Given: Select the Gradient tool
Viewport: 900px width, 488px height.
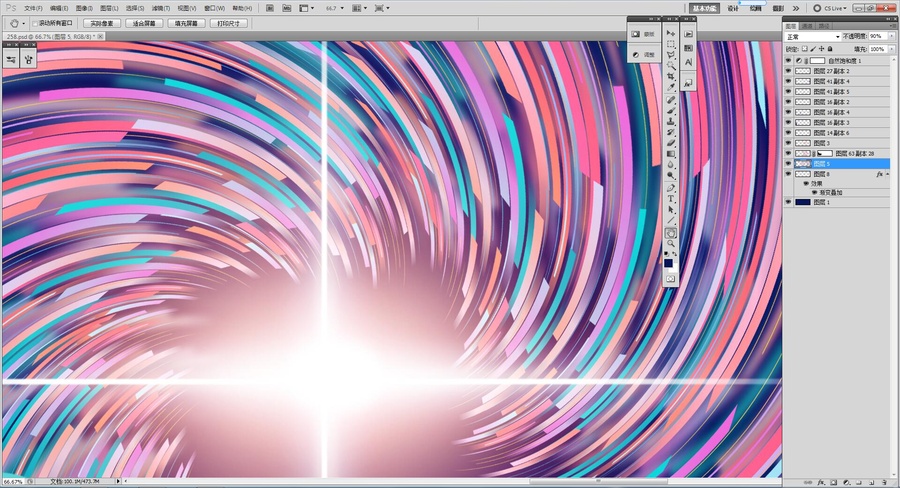Looking at the screenshot, I should [670, 154].
